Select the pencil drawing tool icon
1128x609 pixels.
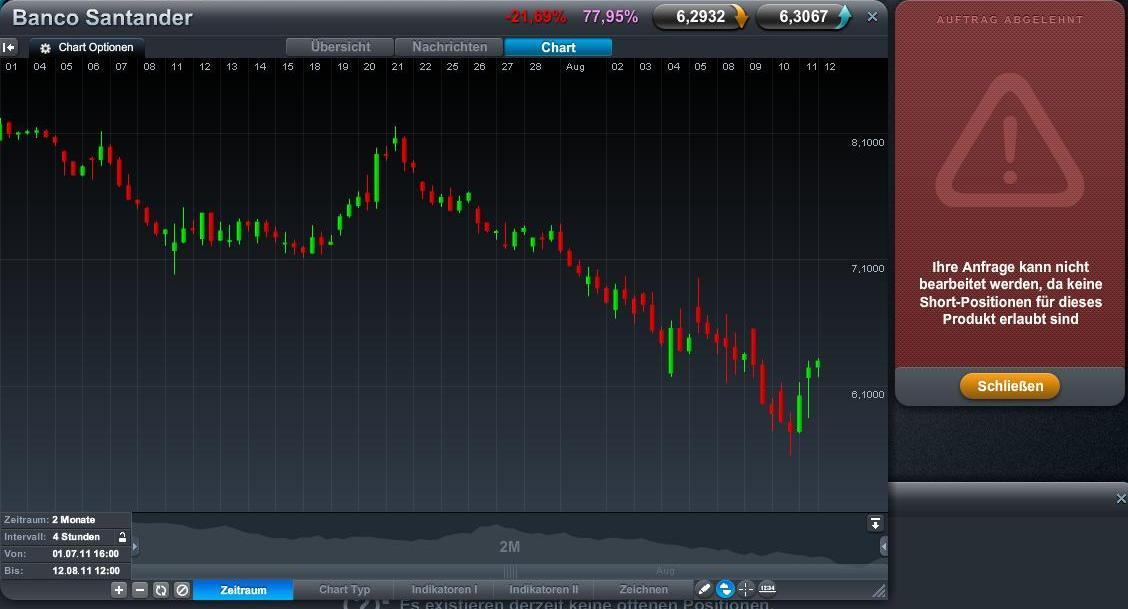coord(704,589)
